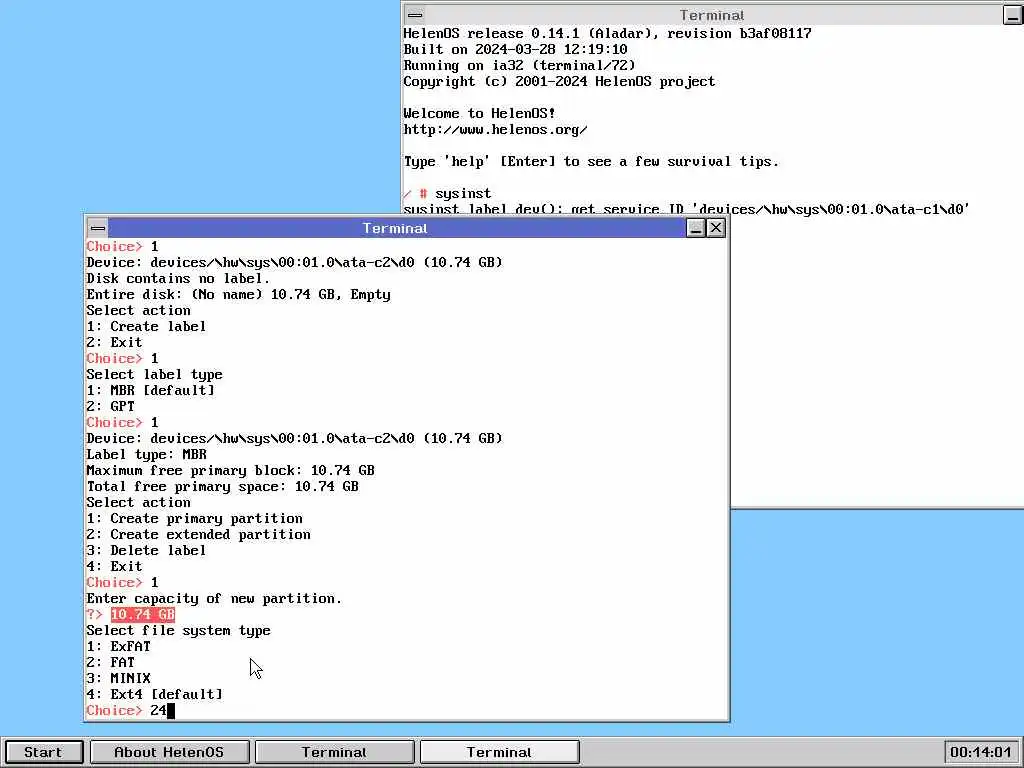Click 'Label type: MBR' line

point(146,455)
